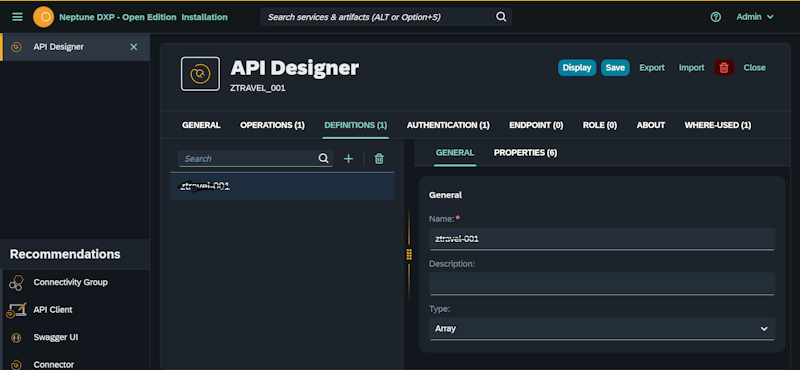Open the Swagger UI recommendation

56,337
